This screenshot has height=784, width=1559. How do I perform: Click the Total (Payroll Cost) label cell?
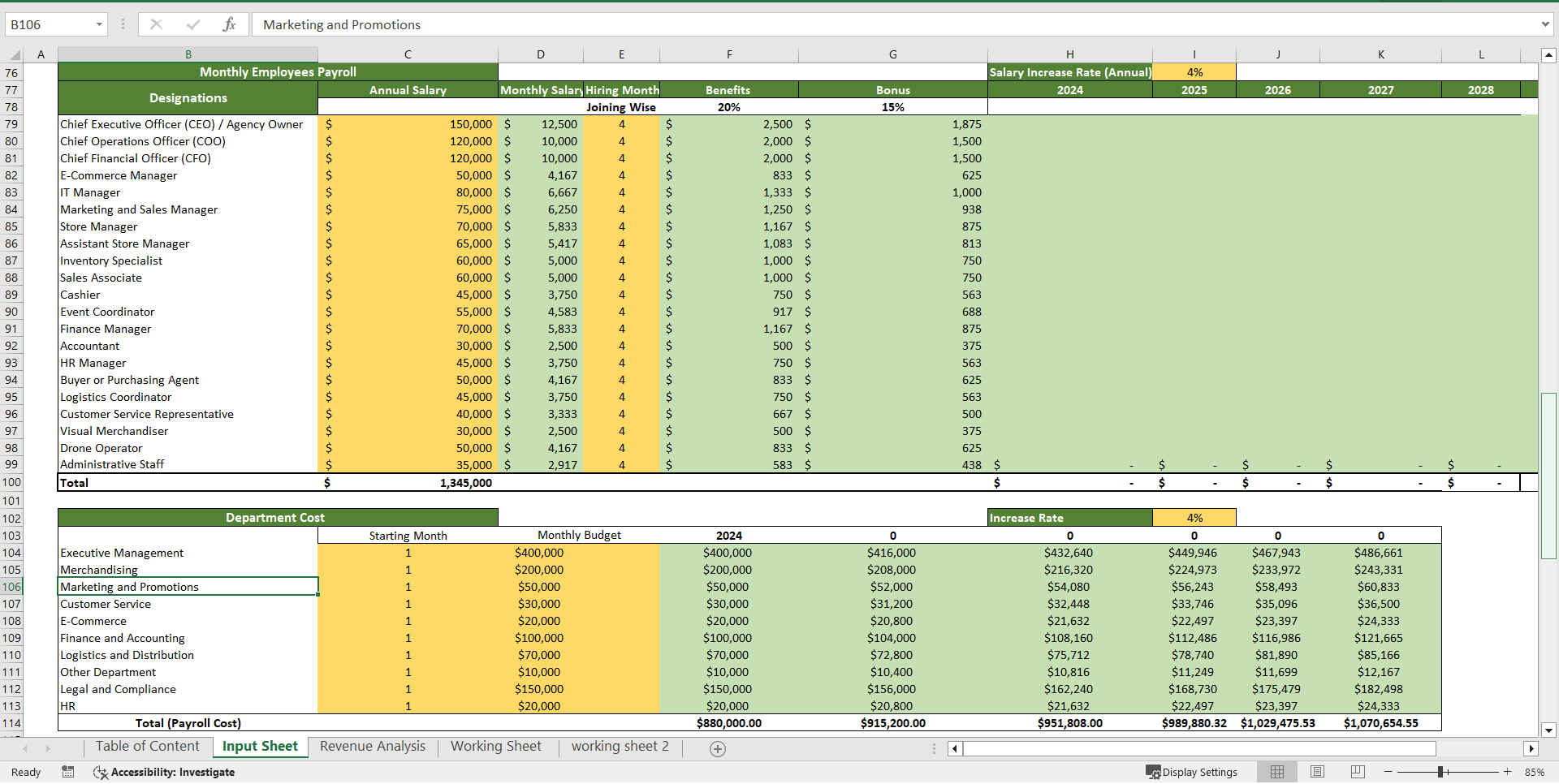(188, 723)
